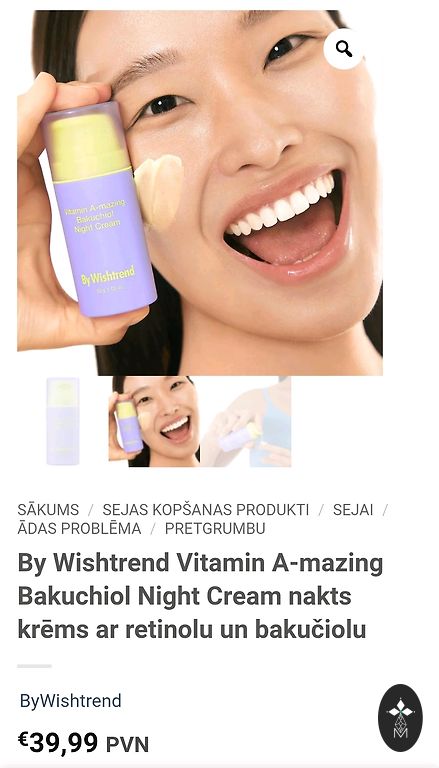Click the PVN label beside the price
439x768 pixels.
click(127, 744)
